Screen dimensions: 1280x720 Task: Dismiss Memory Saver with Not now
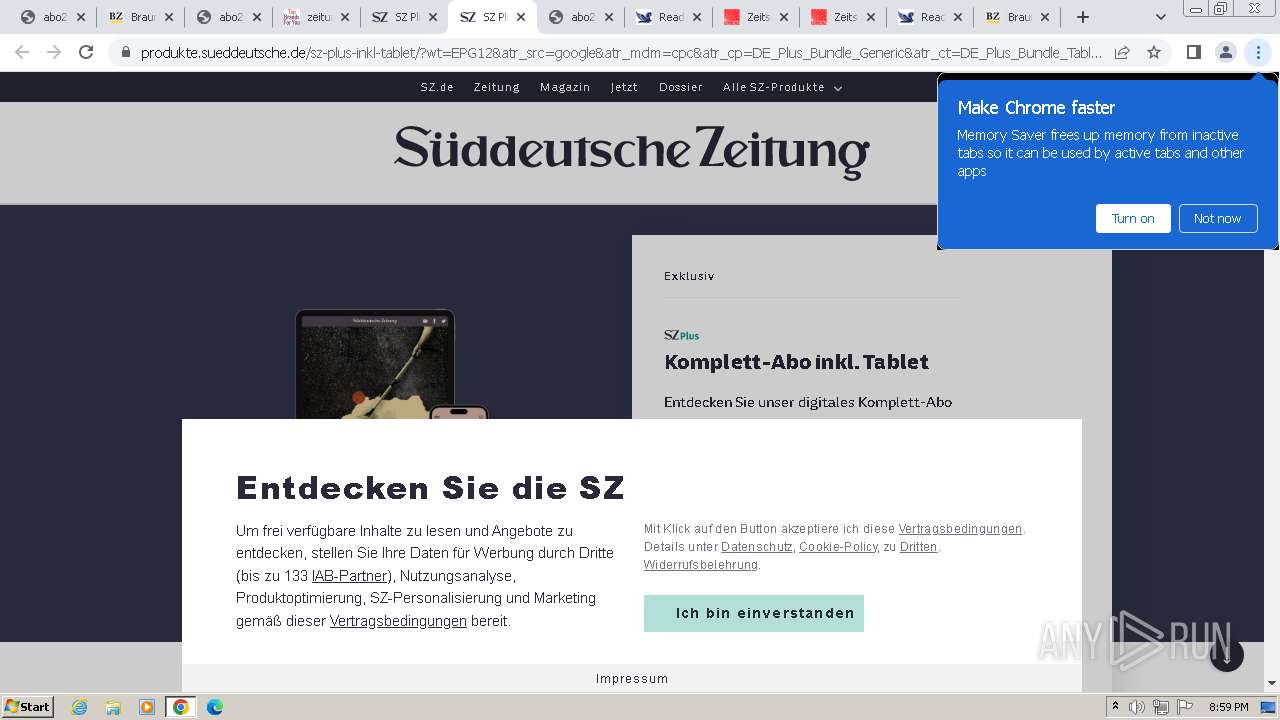pyautogui.click(x=1217, y=218)
